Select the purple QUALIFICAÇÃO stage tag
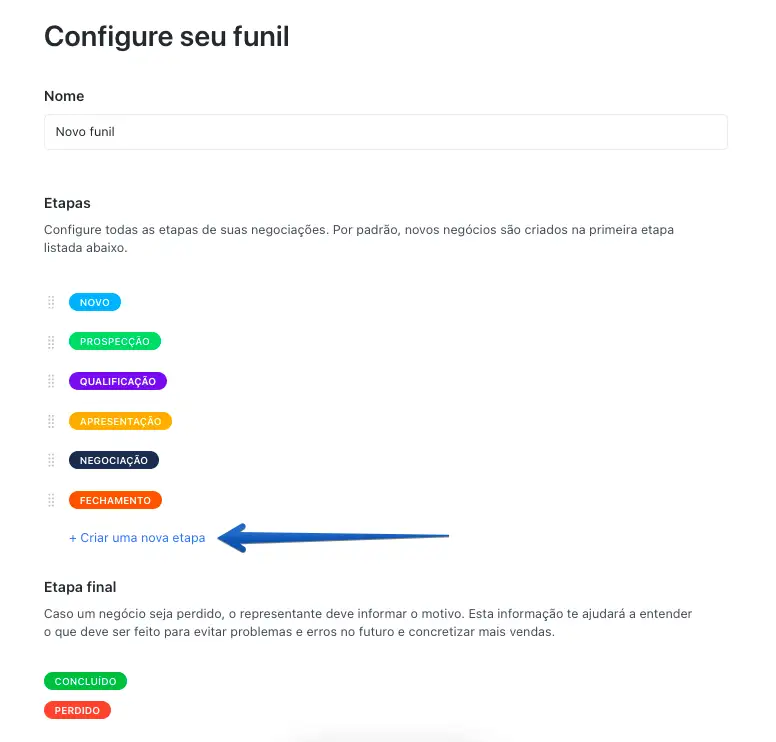Viewport: 776px width, 742px height. pyautogui.click(x=117, y=381)
